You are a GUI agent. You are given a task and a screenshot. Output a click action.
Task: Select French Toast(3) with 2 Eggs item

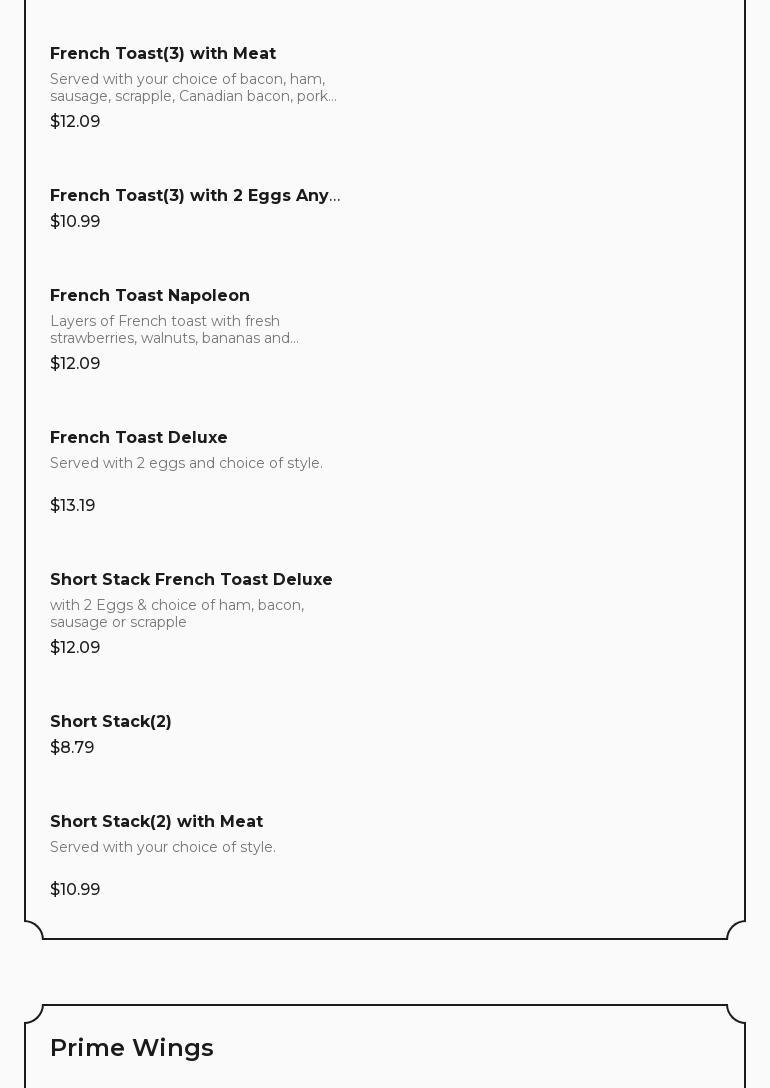pos(195,196)
